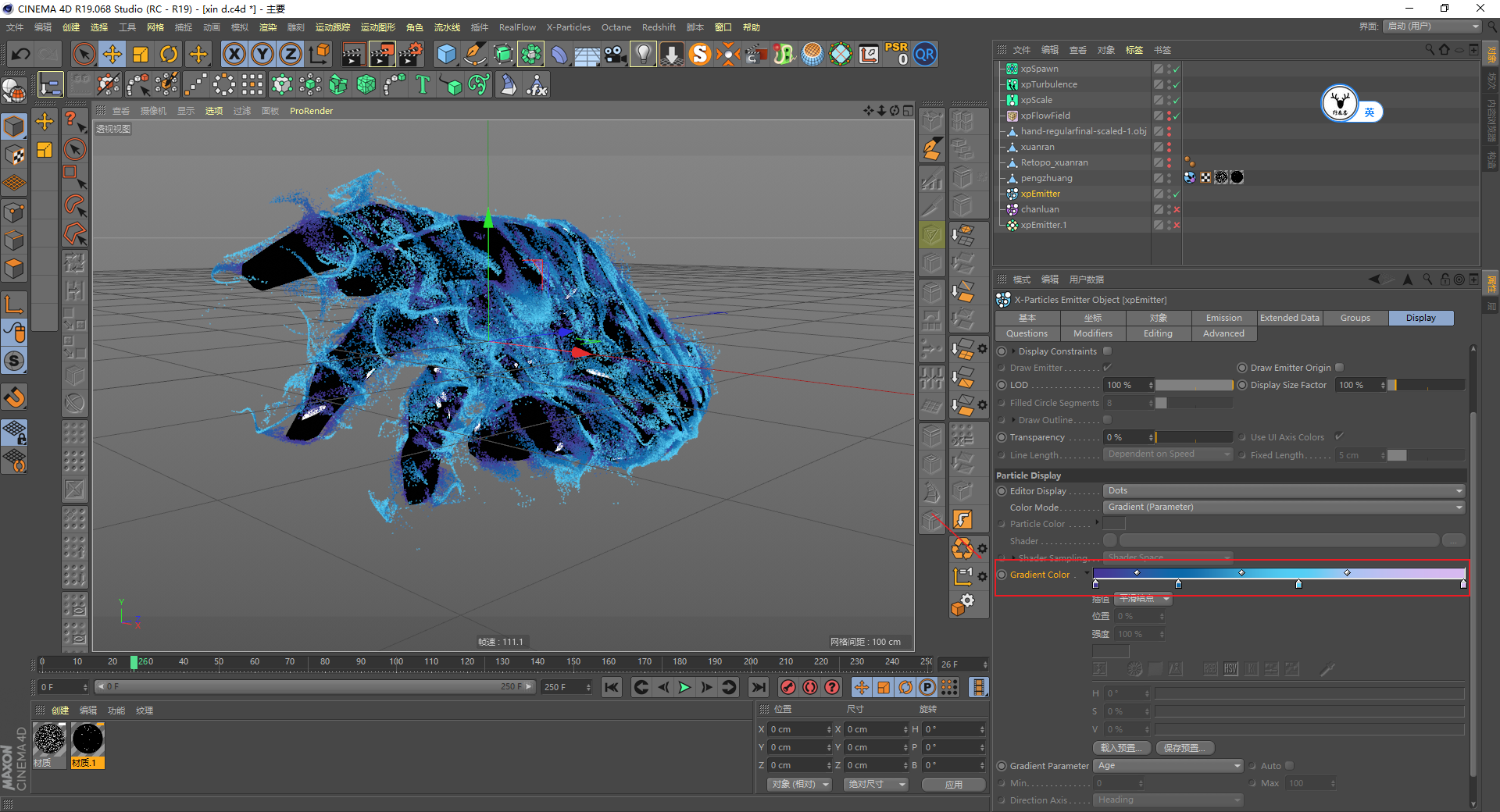The image size is (1500, 812).
Task: Activate the Scale tool
Action: pyautogui.click(x=141, y=54)
